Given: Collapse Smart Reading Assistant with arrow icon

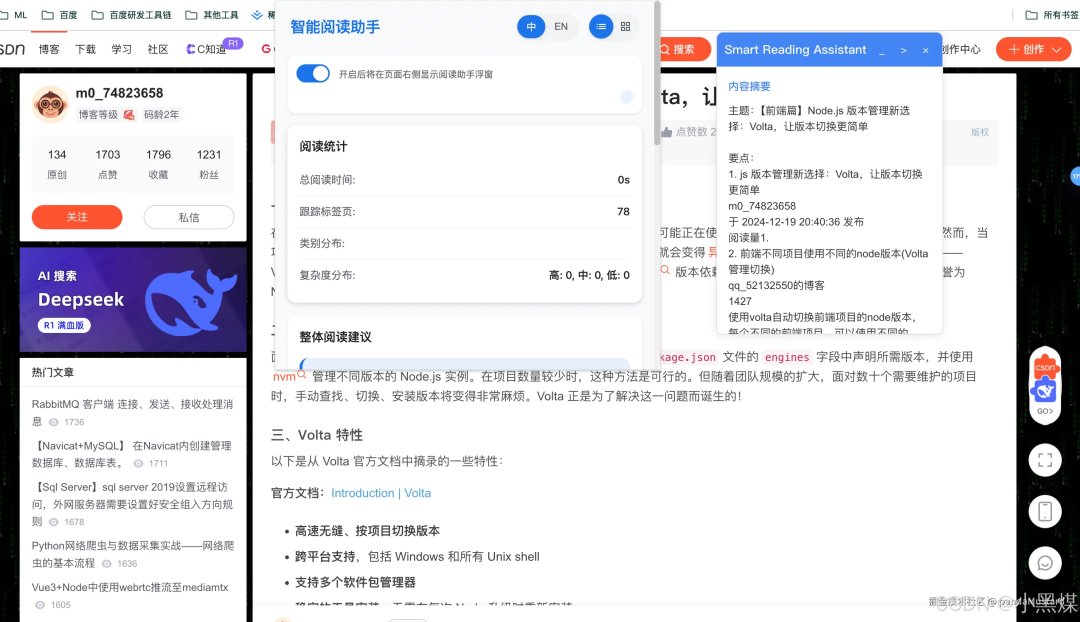Looking at the screenshot, I should click(x=904, y=50).
